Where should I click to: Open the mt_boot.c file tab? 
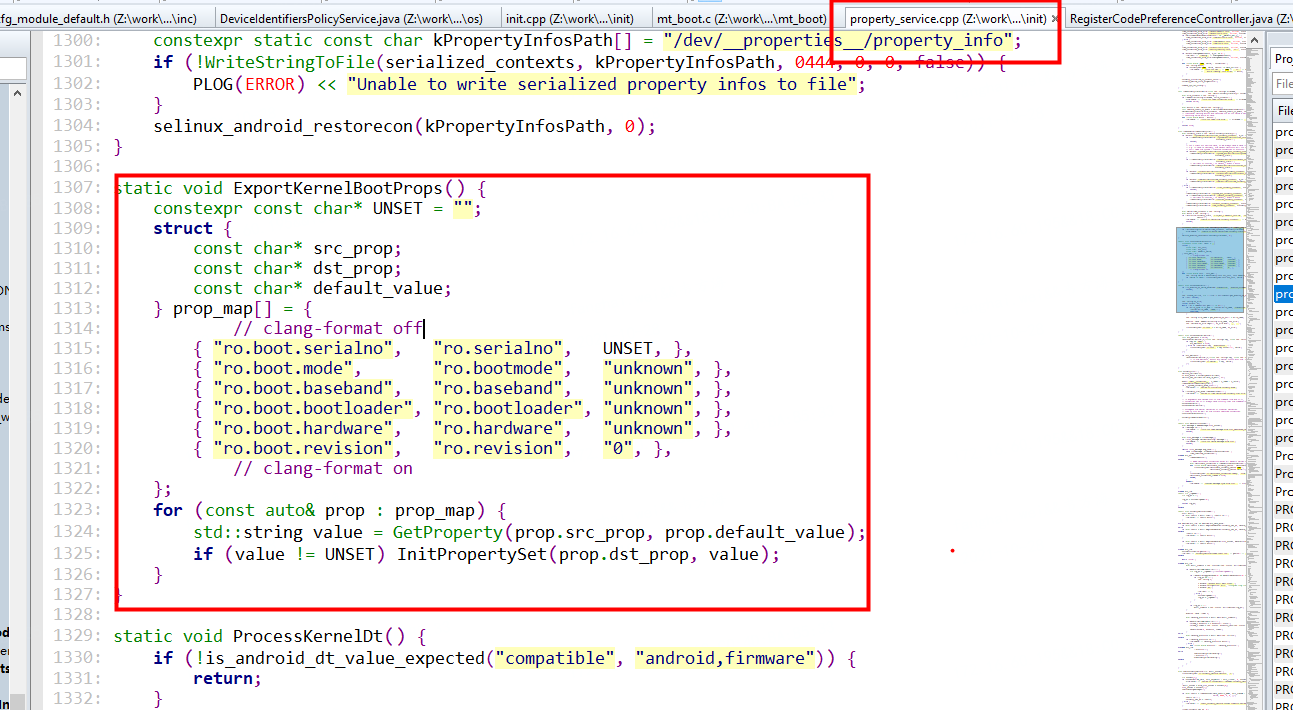(x=741, y=18)
